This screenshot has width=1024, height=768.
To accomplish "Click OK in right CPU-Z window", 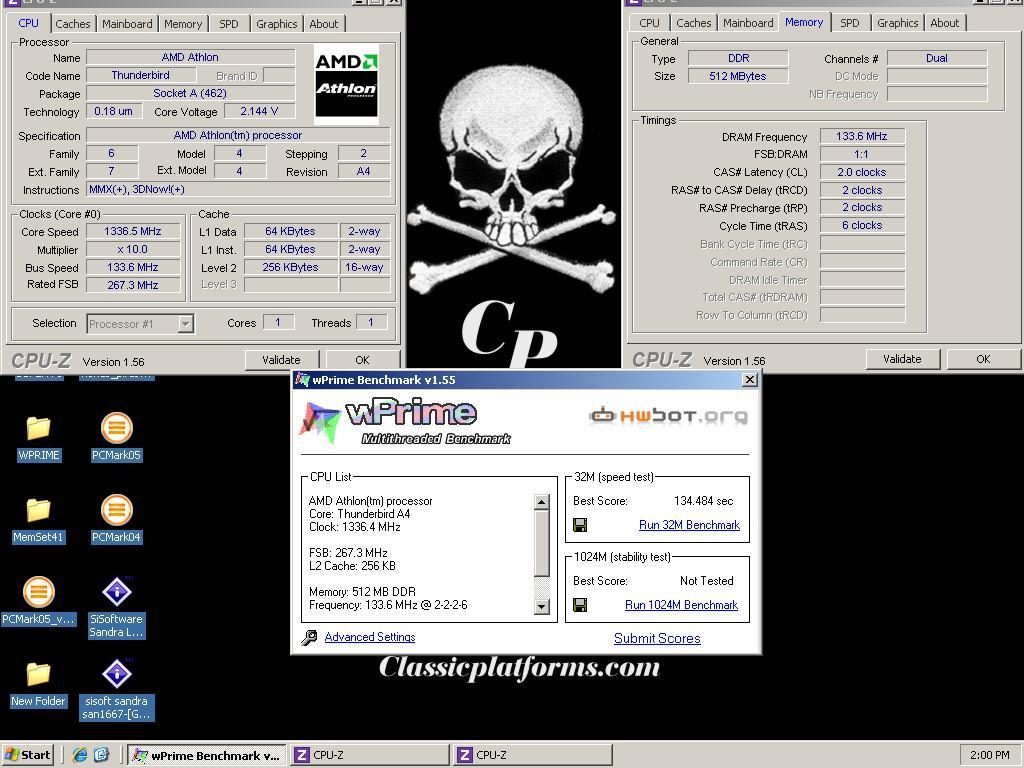I will pyautogui.click(x=984, y=359).
